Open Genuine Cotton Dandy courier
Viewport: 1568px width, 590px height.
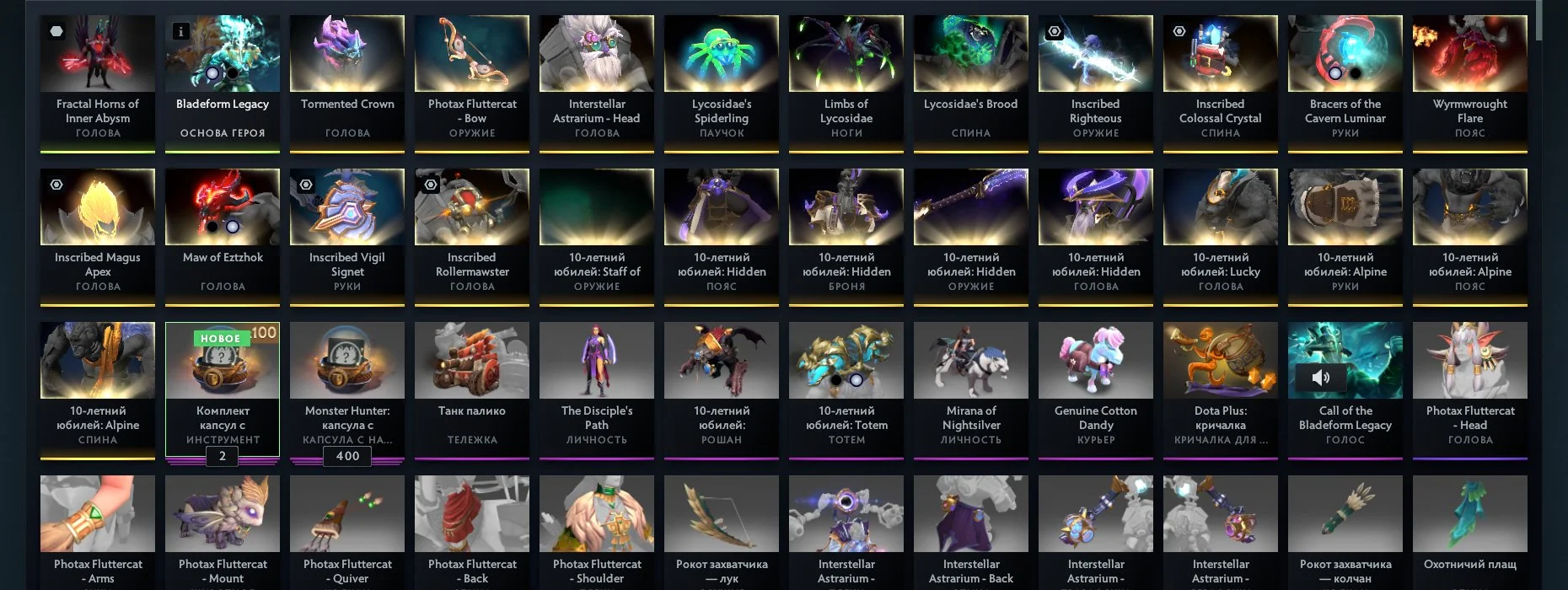coord(1096,391)
